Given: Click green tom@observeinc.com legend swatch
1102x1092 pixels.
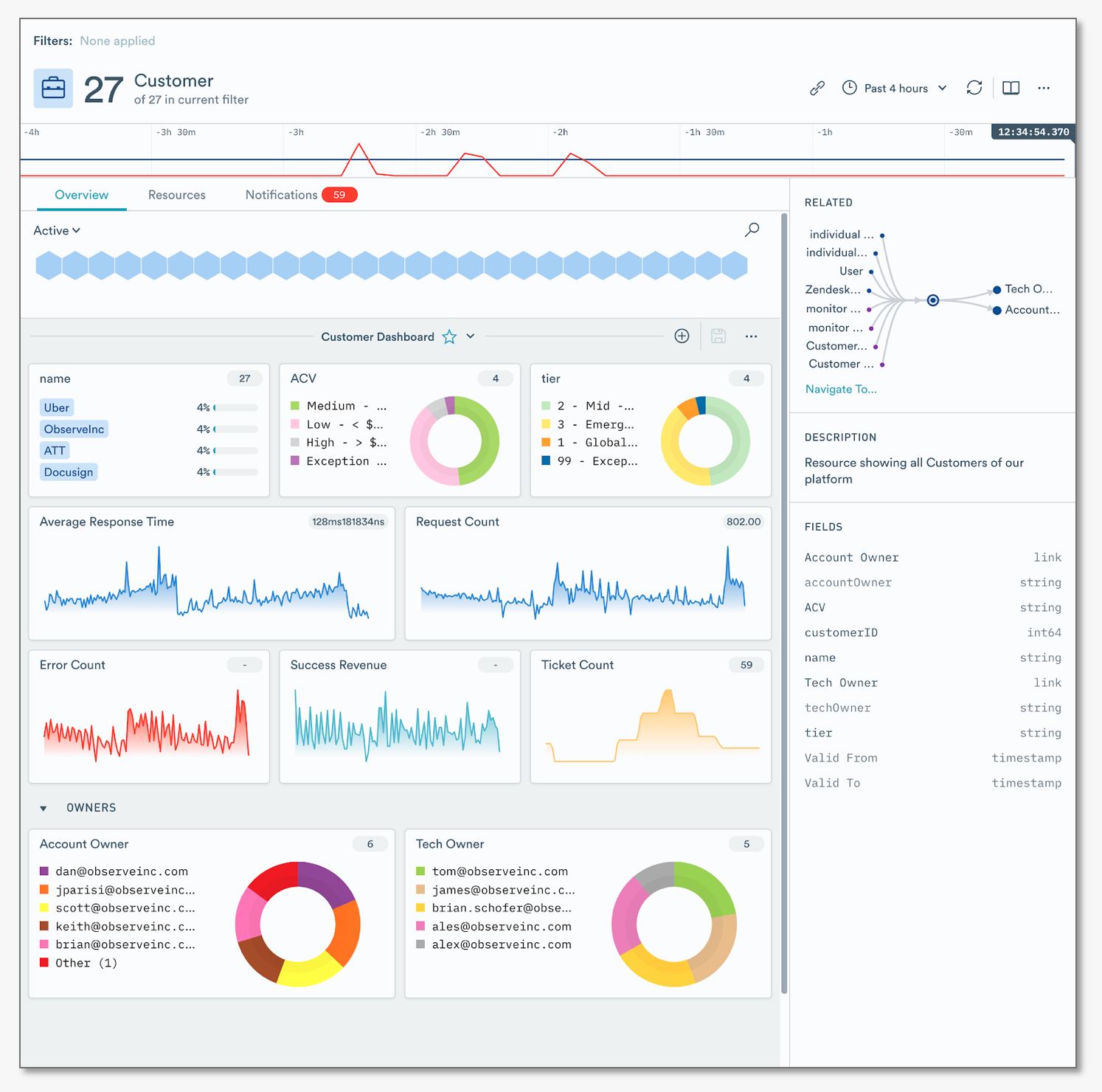Looking at the screenshot, I should point(420,871).
